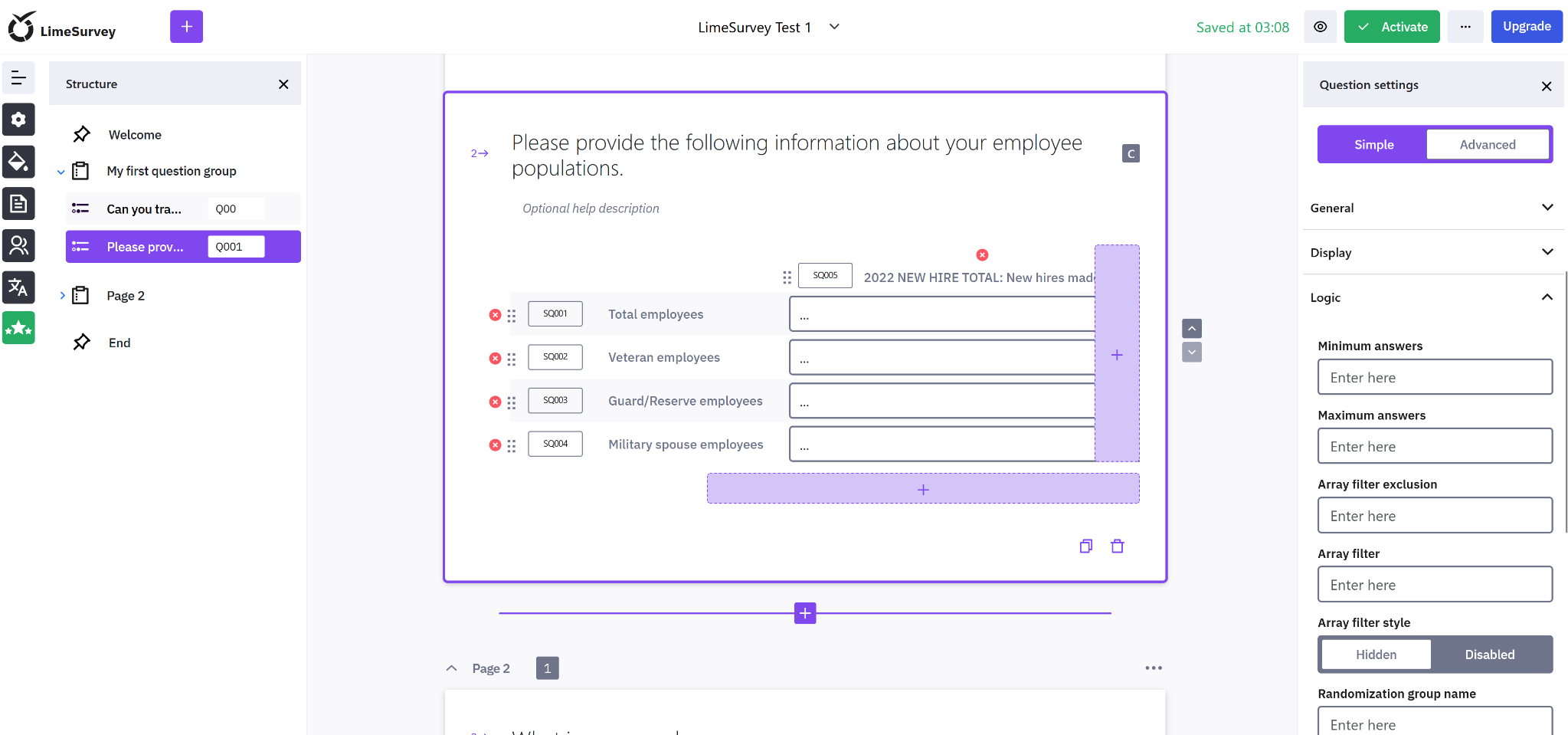
Task: Open the LimeSurvey Test 1 survey dropdown
Action: pyautogui.click(x=834, y=27)
